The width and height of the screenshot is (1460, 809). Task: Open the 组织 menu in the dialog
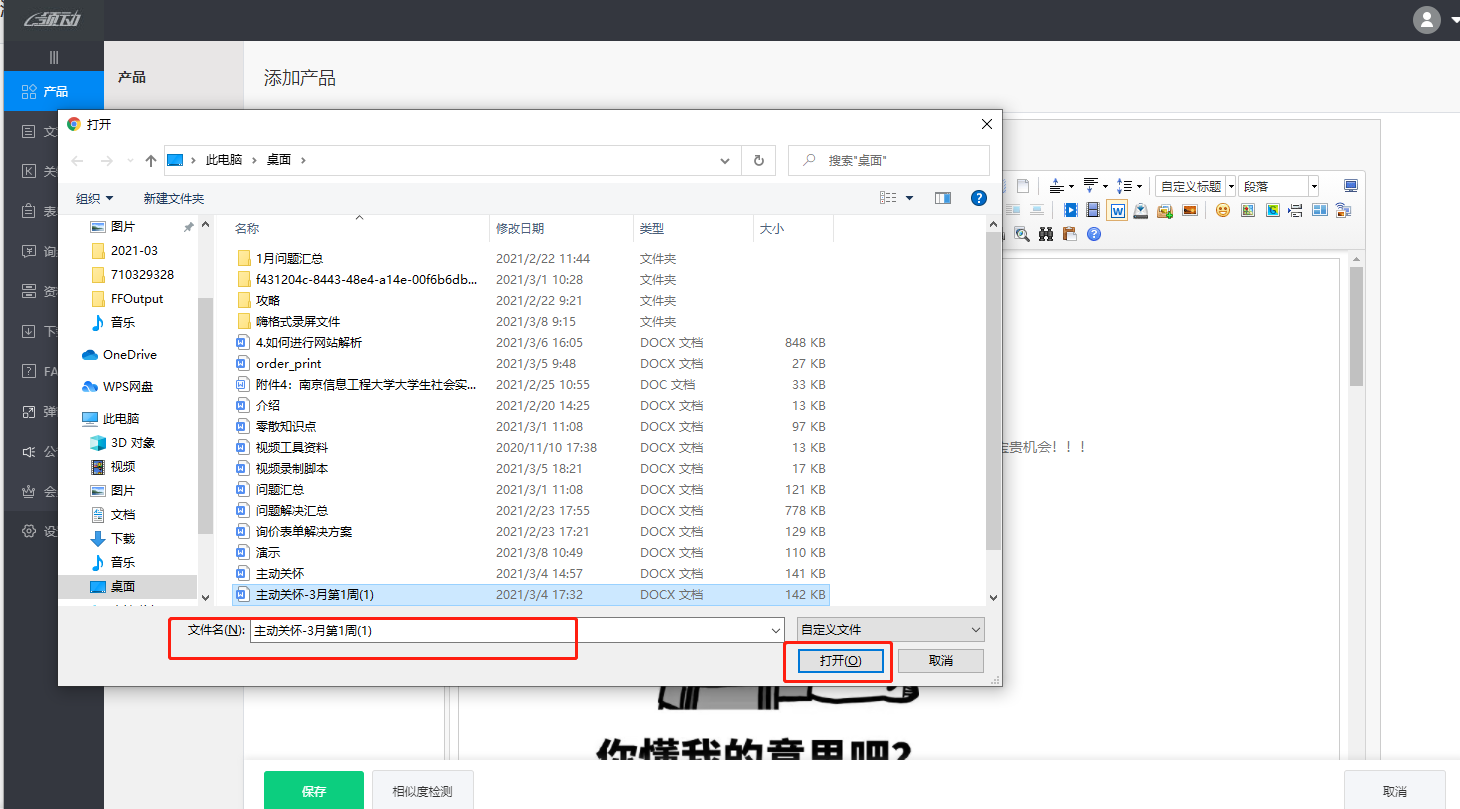click(92, 197)
